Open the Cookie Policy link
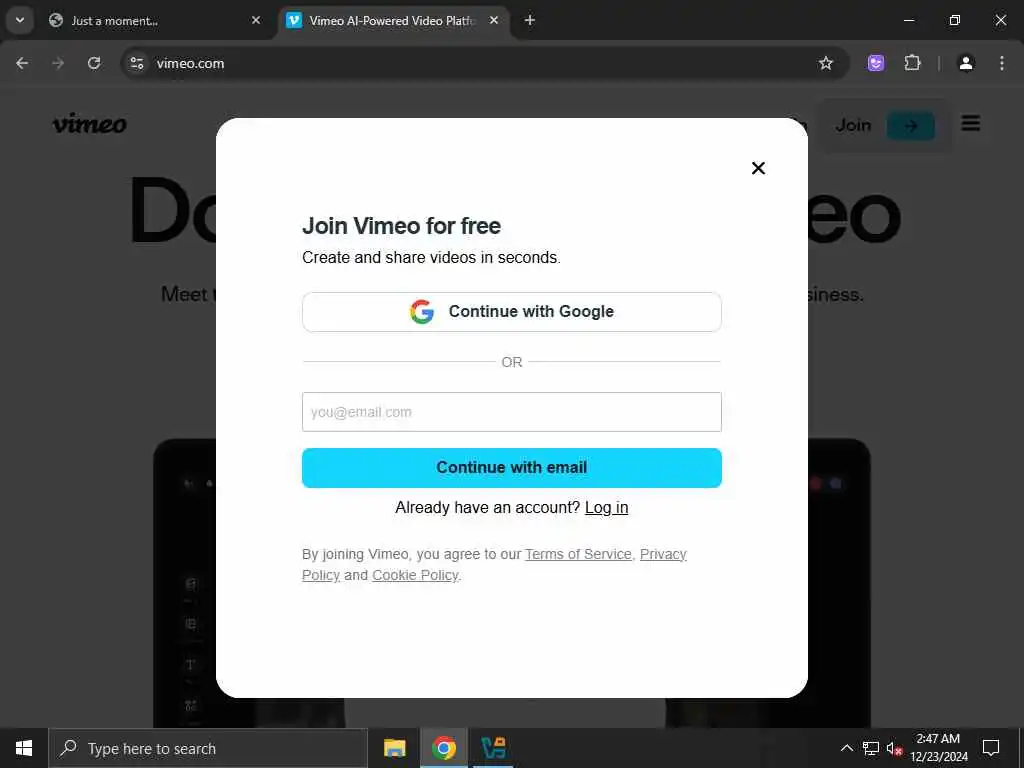The image size is (1024, 768). pos(415,575)
